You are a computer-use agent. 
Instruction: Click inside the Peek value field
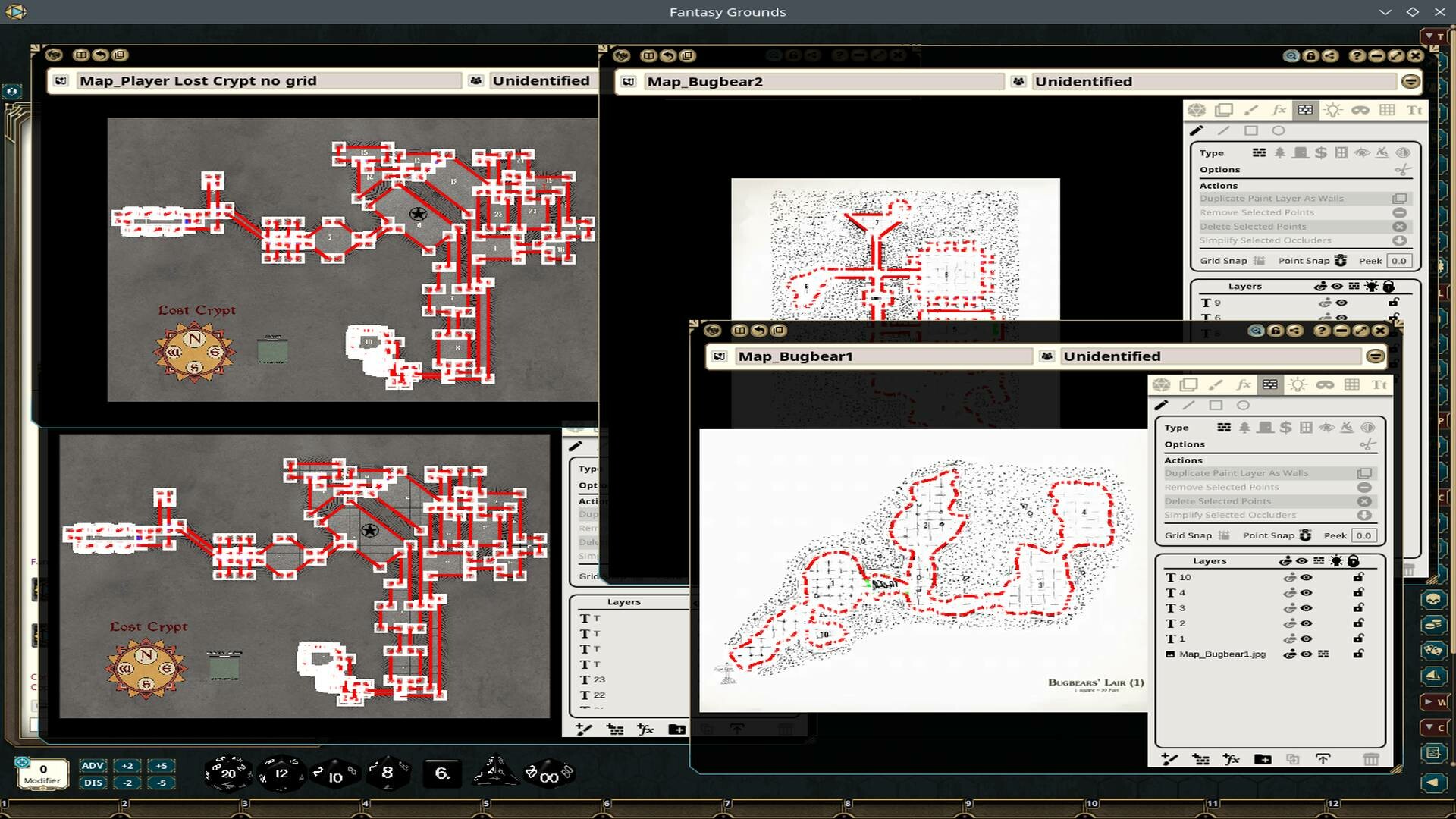1363,535
